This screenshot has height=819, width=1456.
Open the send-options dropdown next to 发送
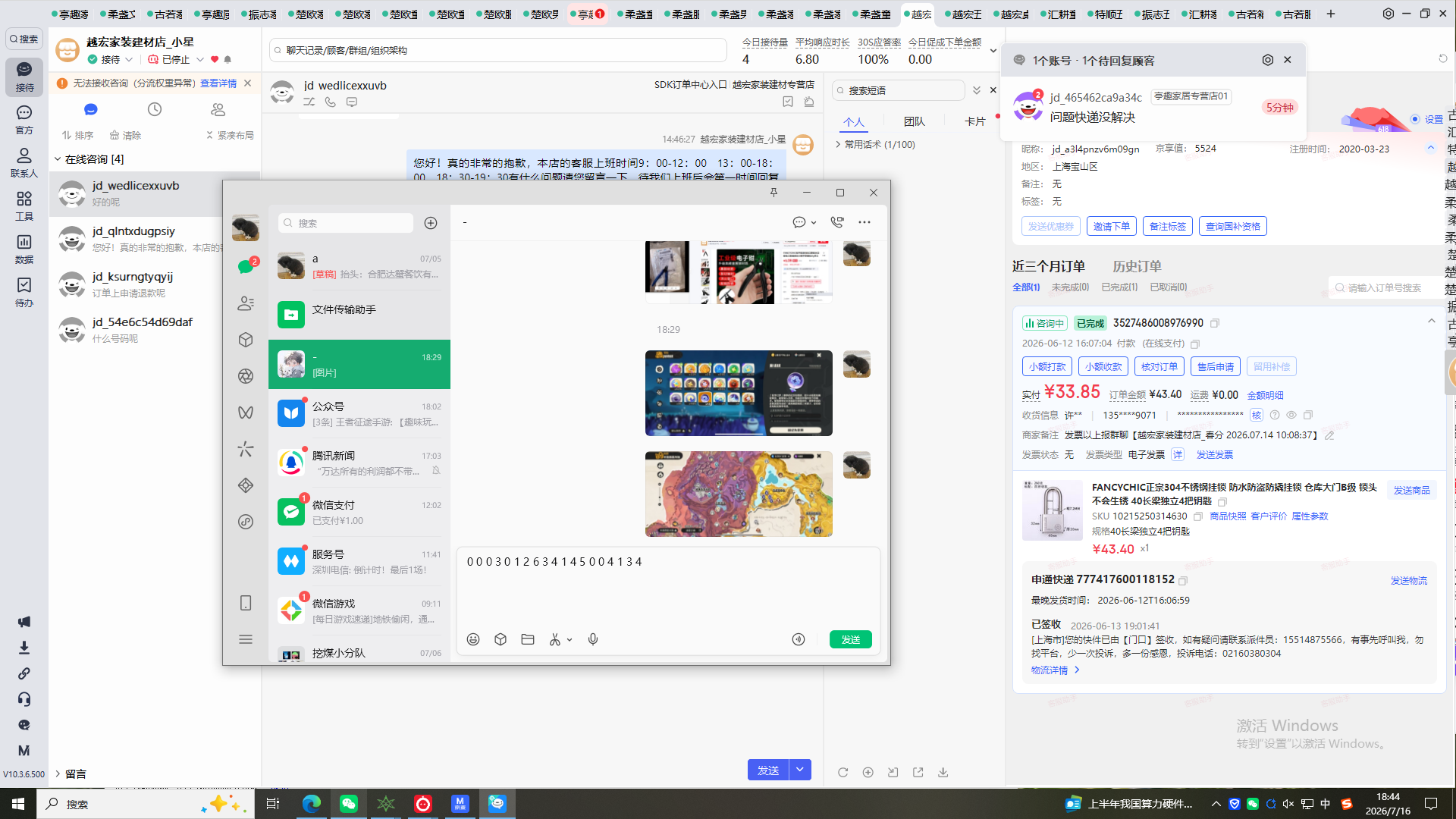point(800,770)
